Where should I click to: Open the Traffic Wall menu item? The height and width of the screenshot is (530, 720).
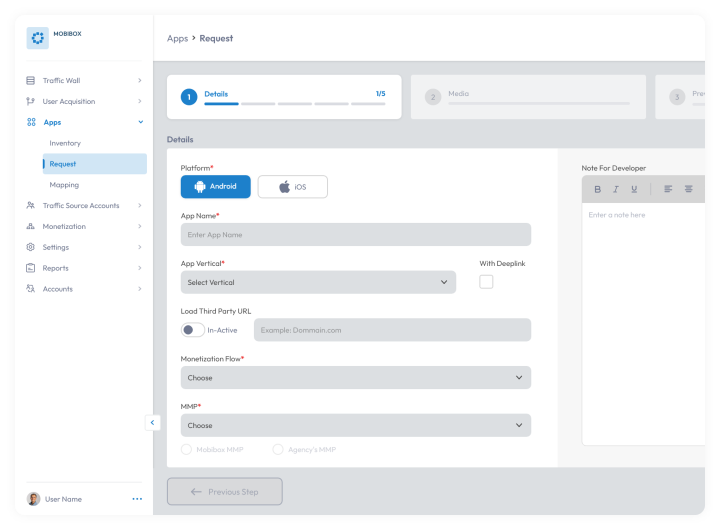[84, 80]
